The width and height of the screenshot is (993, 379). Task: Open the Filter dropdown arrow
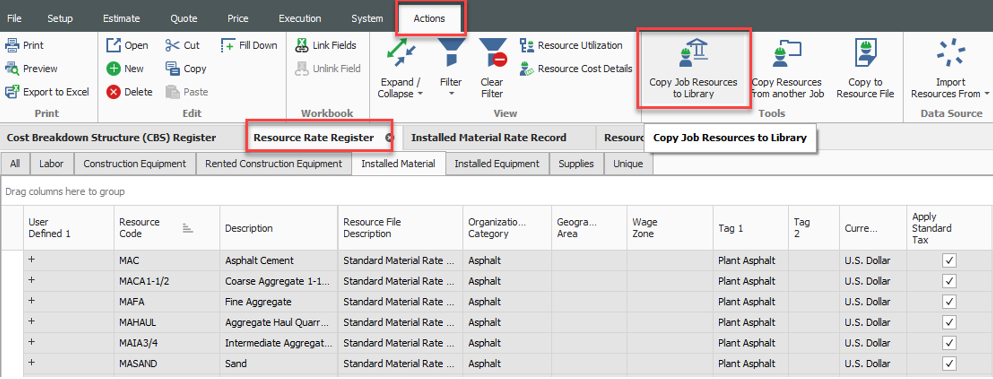tap(451, 94)
